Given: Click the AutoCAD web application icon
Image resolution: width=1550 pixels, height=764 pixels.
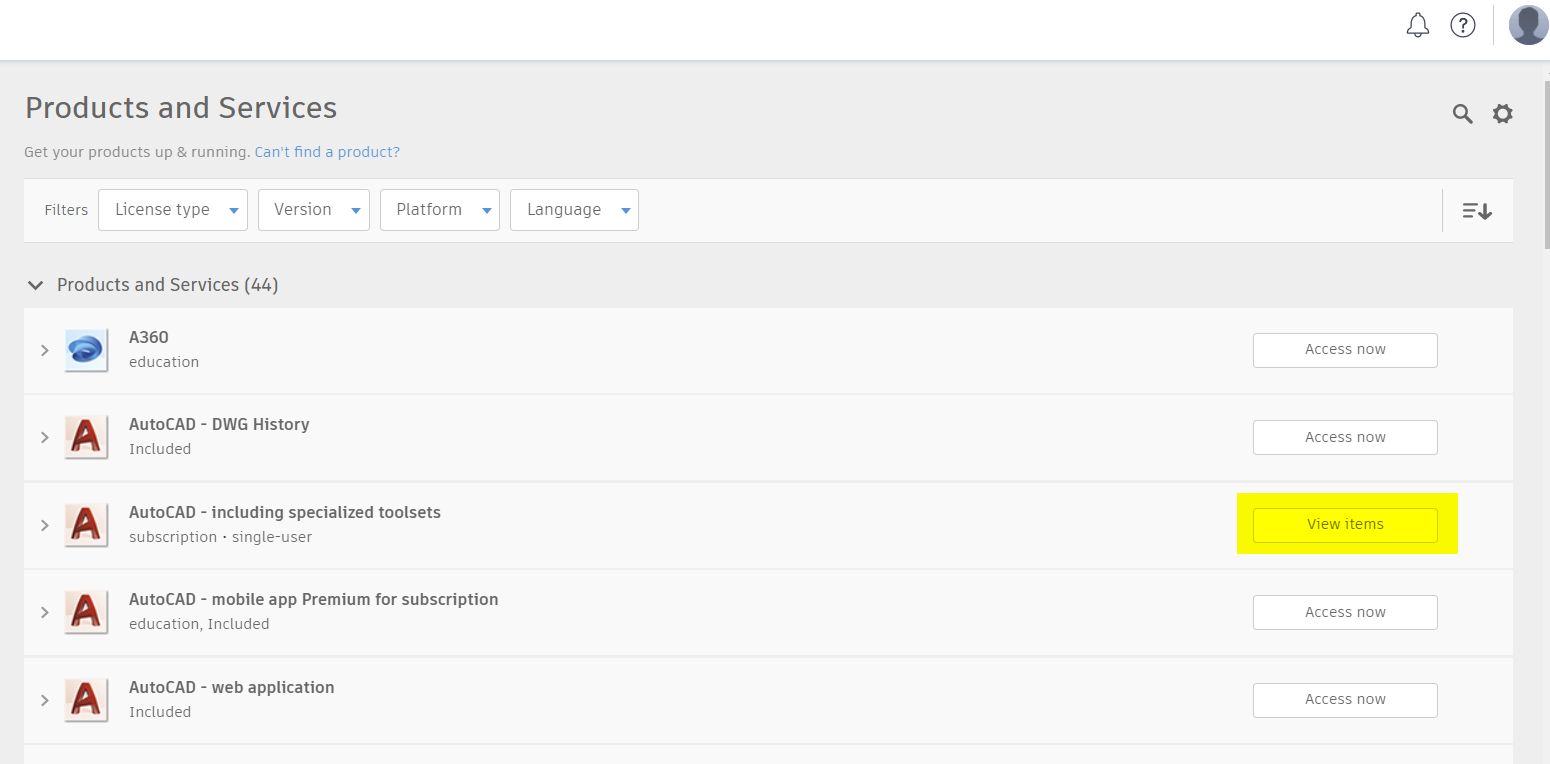Looking at the screenshot, I should 86,699.
